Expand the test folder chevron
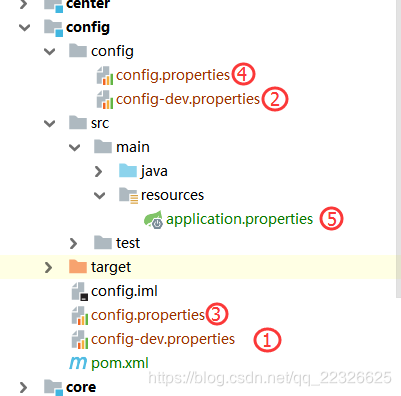The image size is (401, 396). pos(74,243)
